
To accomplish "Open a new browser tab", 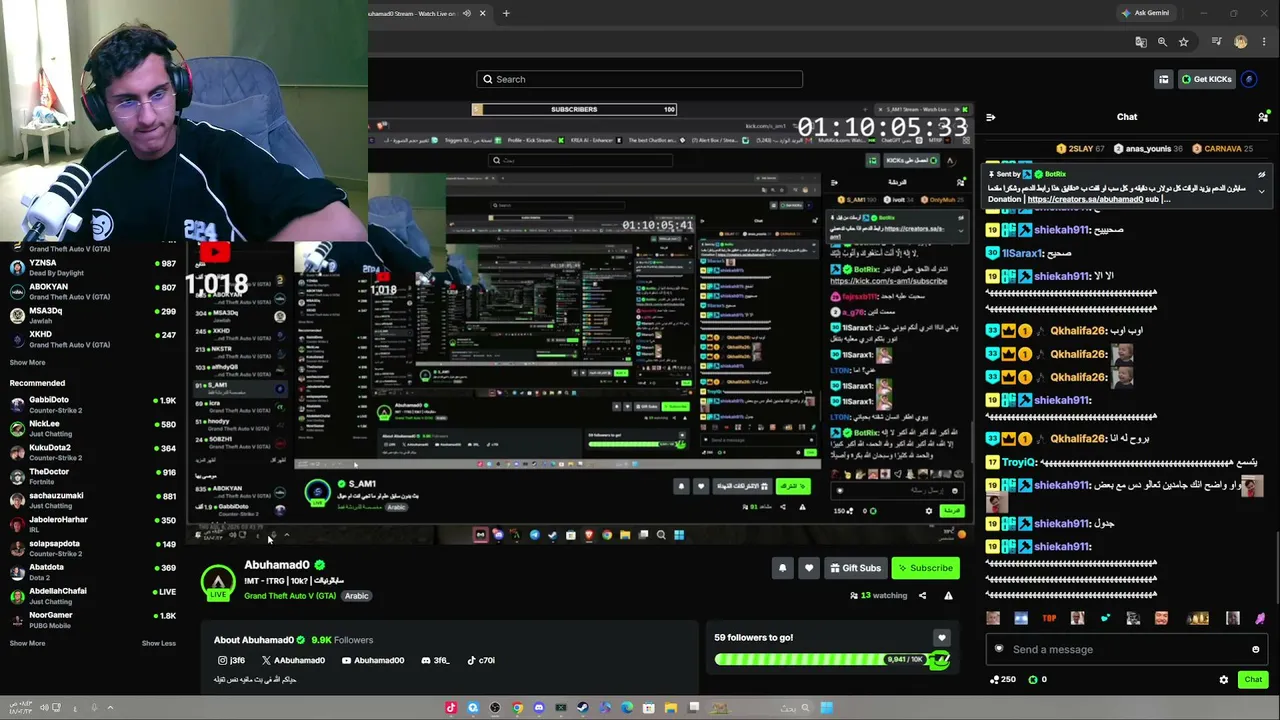I will point(506,13).
